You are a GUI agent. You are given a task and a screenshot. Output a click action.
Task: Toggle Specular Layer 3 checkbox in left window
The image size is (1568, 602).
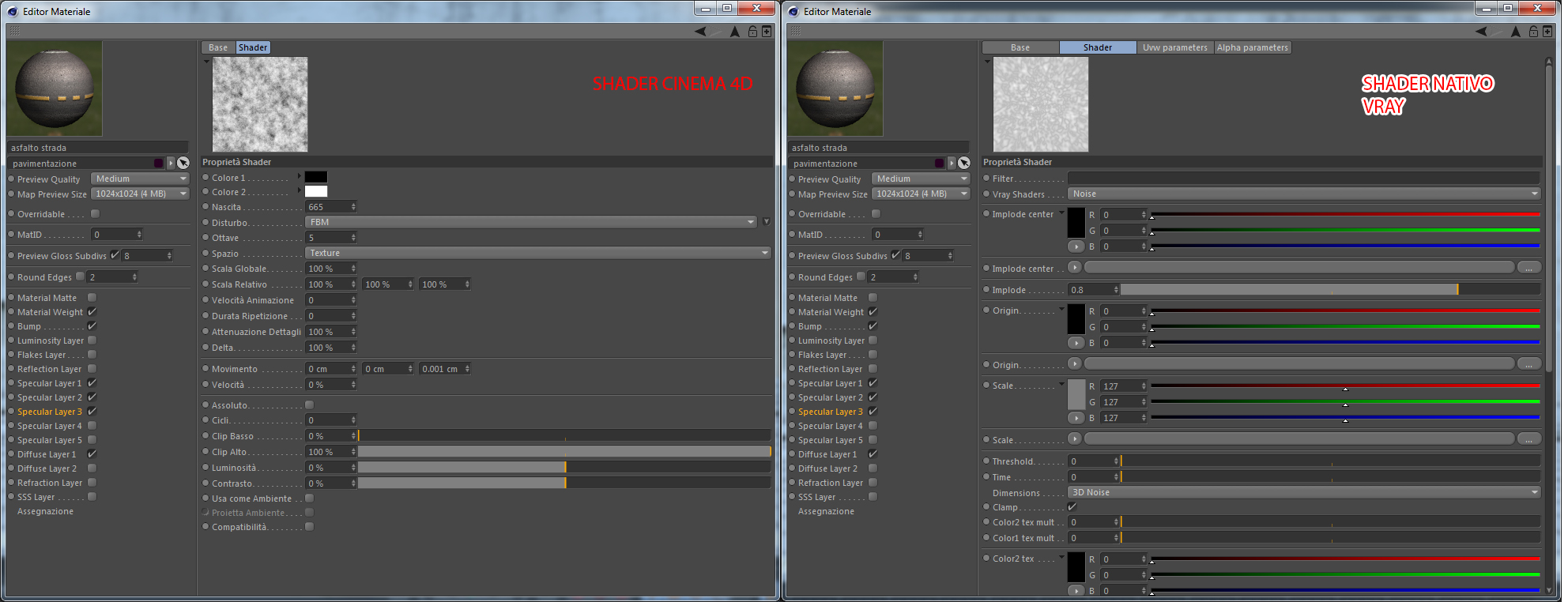(92, 412)
